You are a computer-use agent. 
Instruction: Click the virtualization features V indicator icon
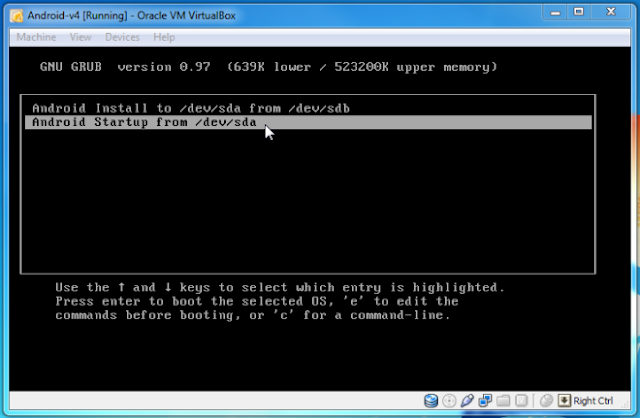(521, 401)
